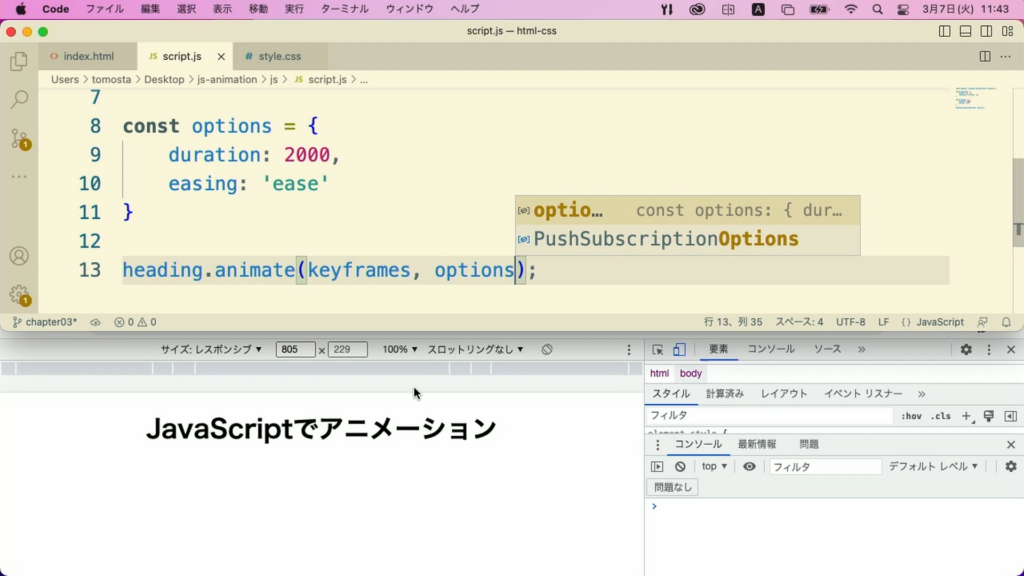Open the Explorer view in VS Code sidebar
1024x576 pixels.
coord(20,61)
